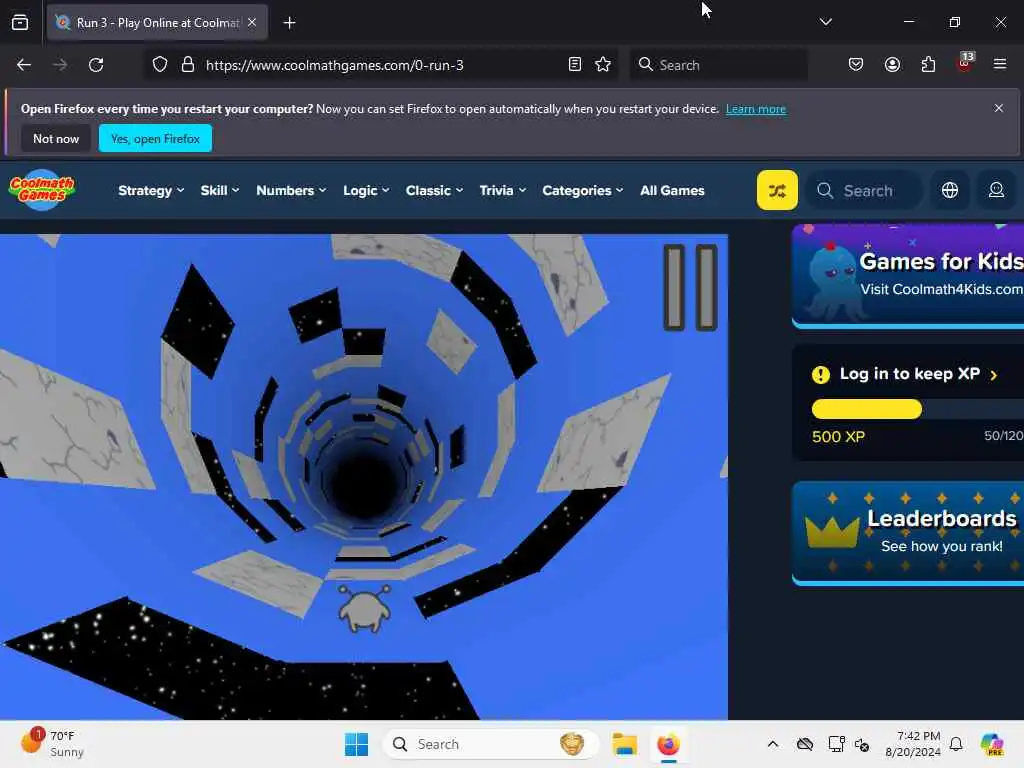This screenshot has width=1024, height=768.
Task: Open Firefox account icon in toolbar
Action: coord(892,65)
